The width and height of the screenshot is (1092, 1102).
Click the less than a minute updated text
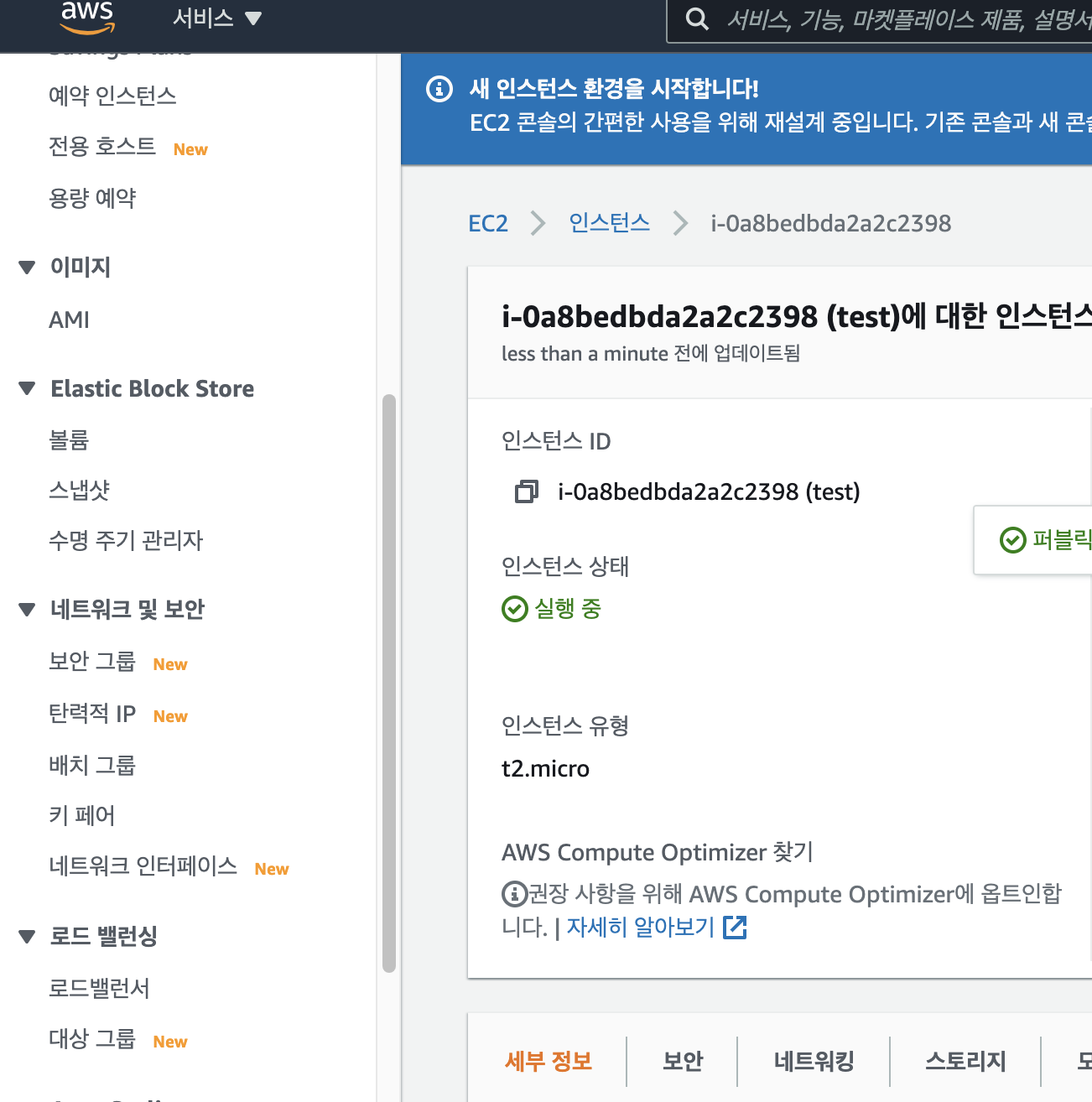click(x=651, y=354)
